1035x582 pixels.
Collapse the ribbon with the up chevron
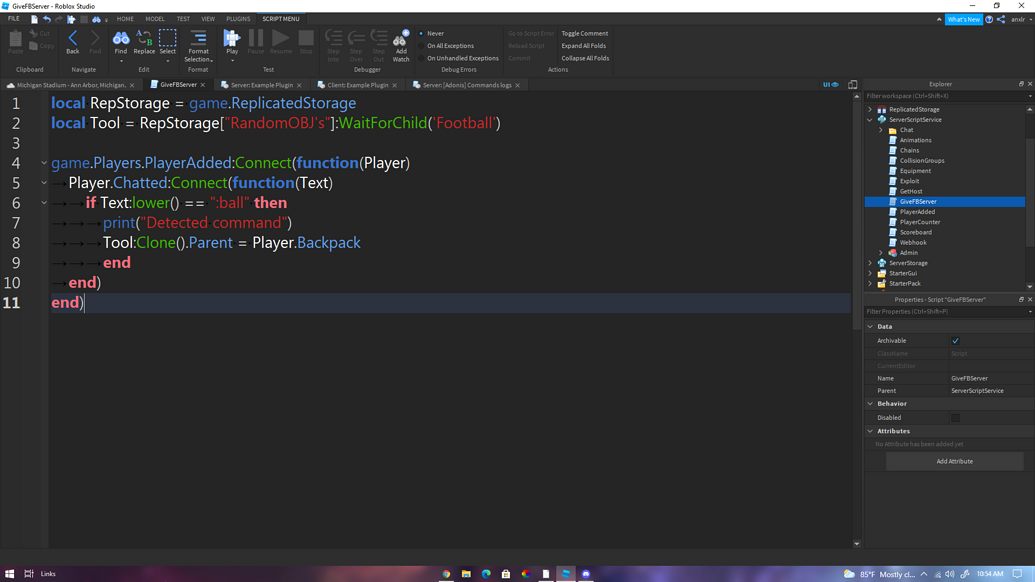(x=939, y=19)
